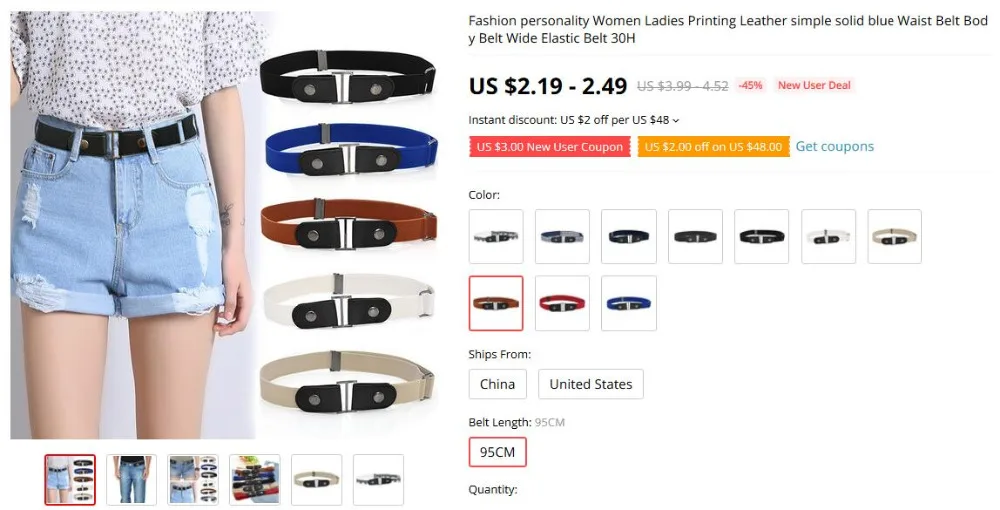
Task: View the beige belt gallery thumbnail
Action: [x=316, y=479]
